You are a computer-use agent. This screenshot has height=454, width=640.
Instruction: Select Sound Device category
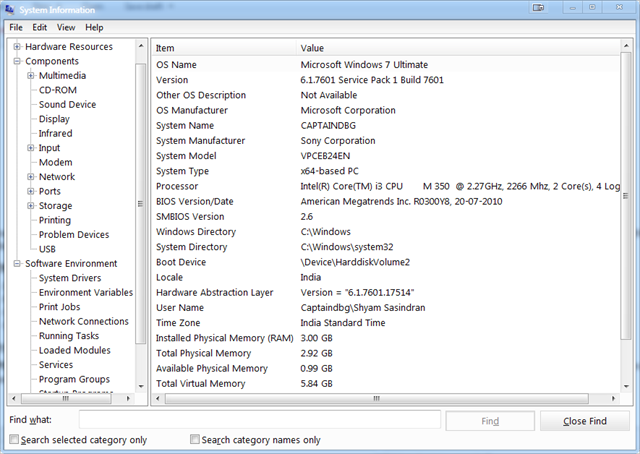pyautogui.click(x=67, y=105)
